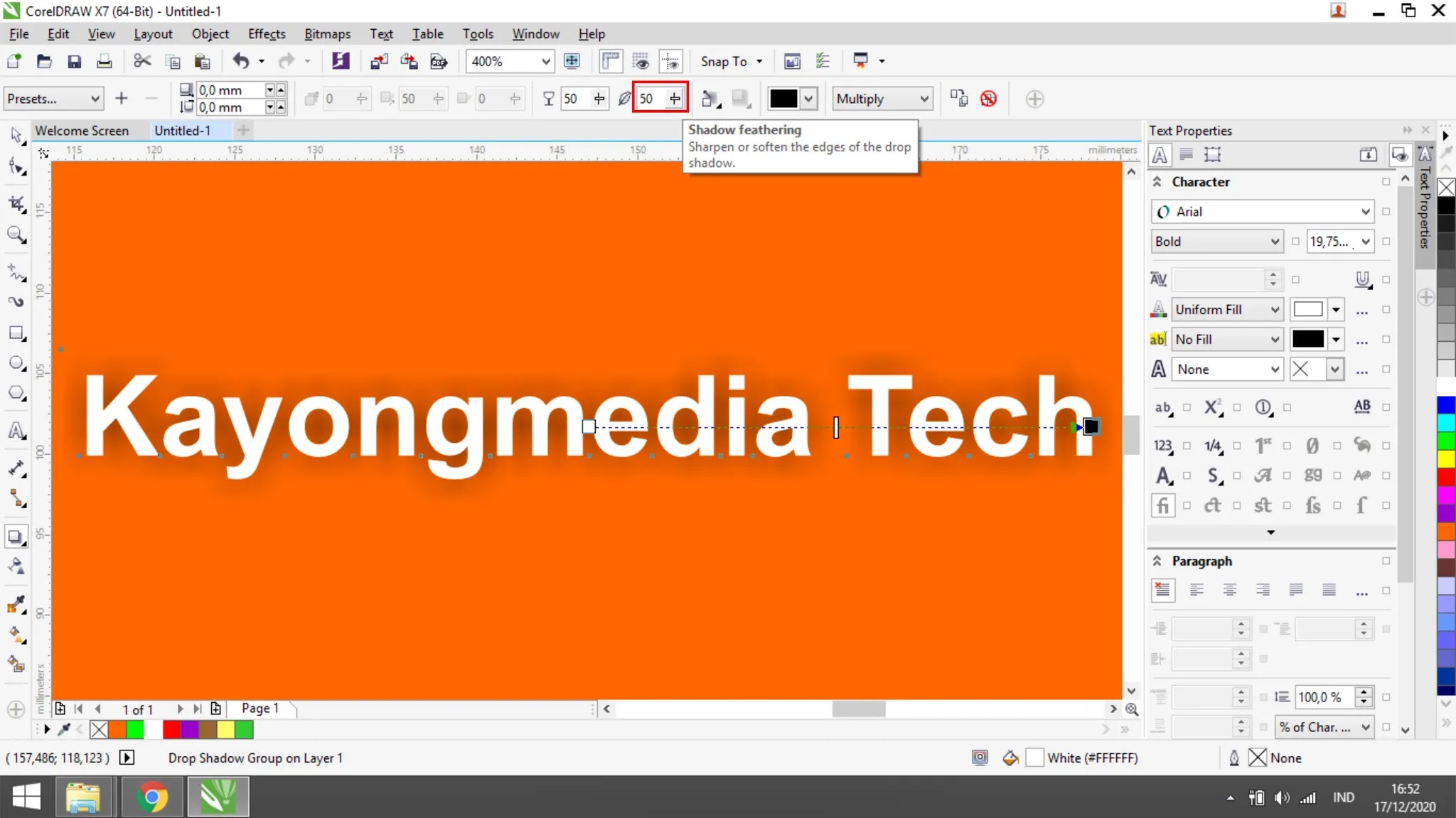Toggle center paragraph alignment
Image resolution: width=1456 pixels, height=818 pixels.
[1230, 590]
